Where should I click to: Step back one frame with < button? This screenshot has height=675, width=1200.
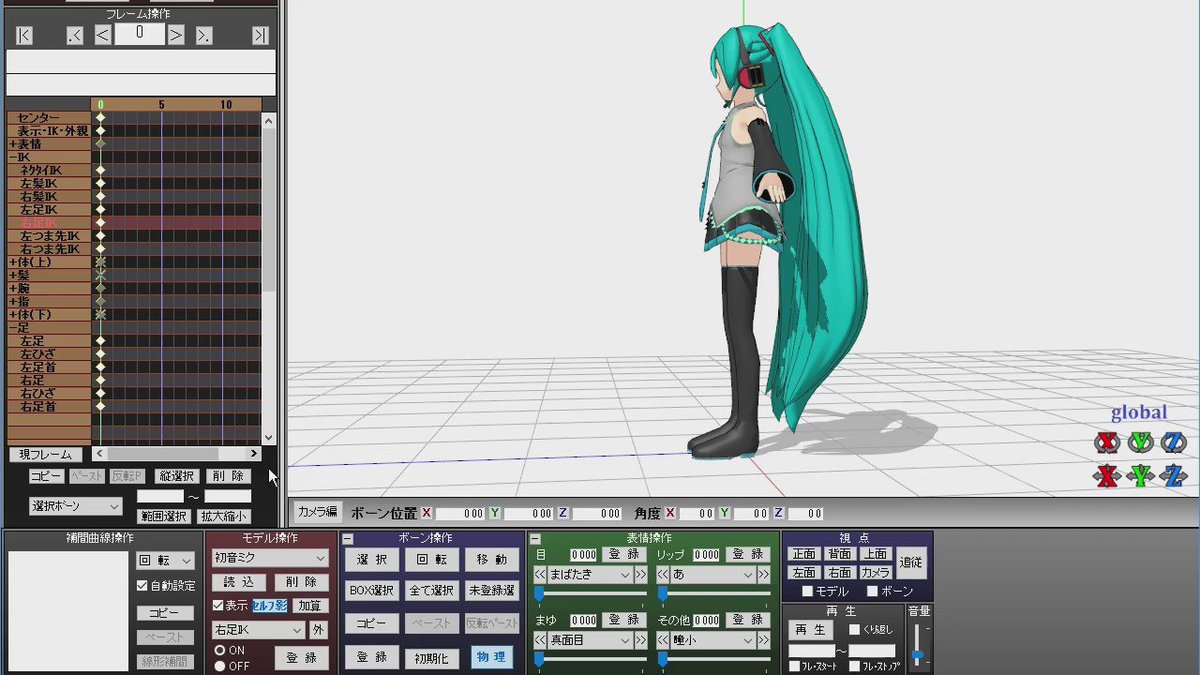[102, 35]
